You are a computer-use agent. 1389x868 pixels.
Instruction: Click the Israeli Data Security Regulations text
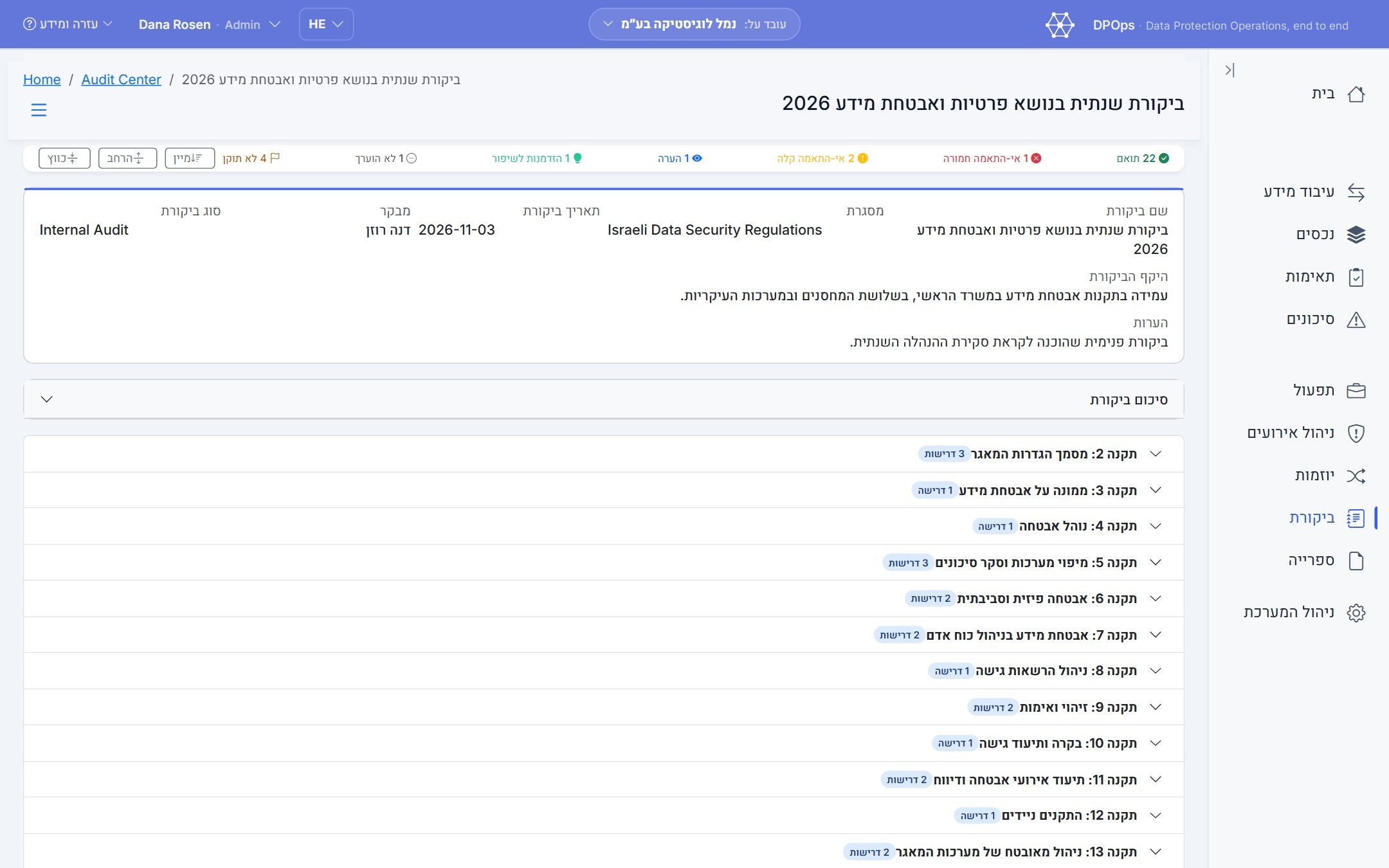point(714,230)
